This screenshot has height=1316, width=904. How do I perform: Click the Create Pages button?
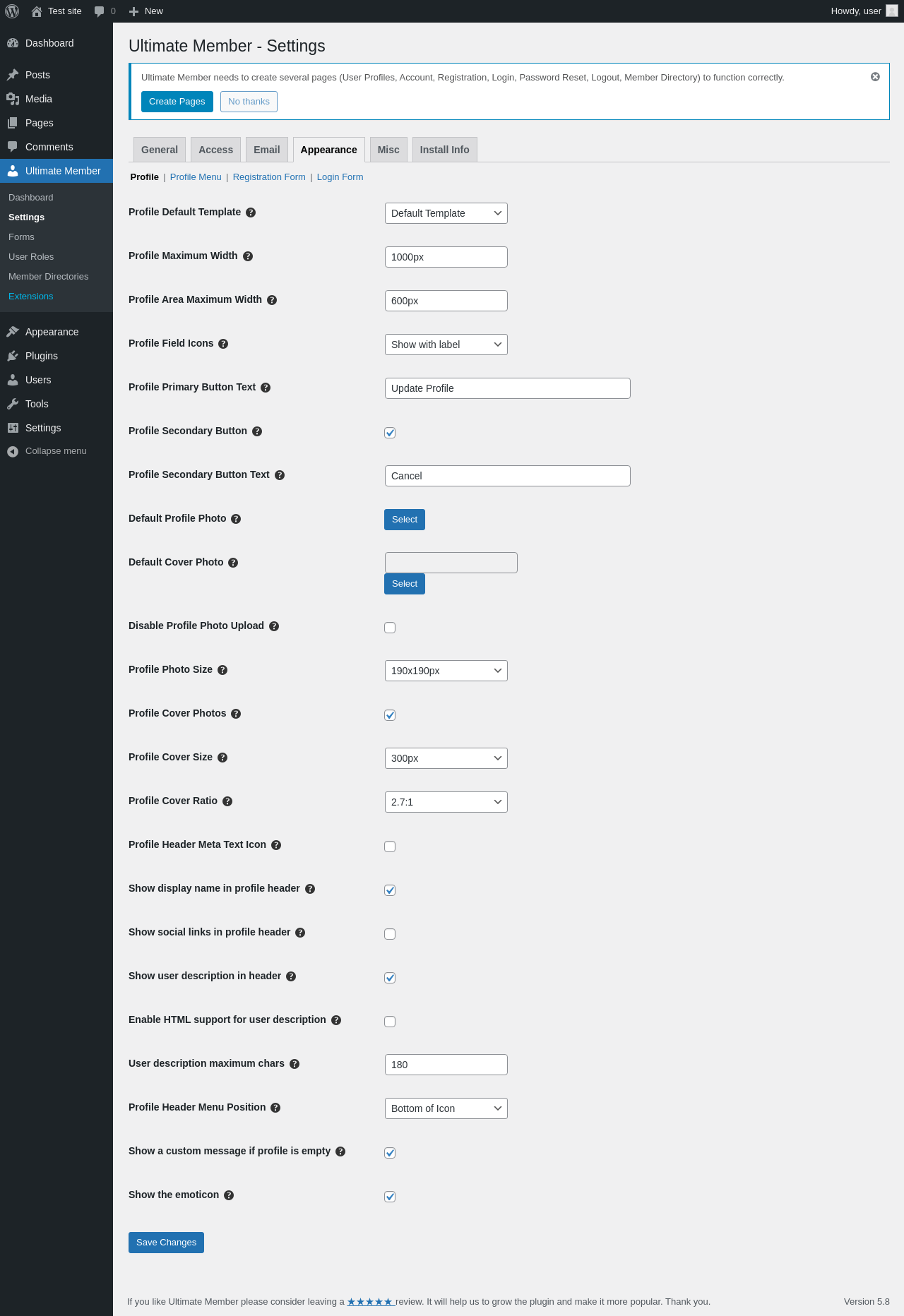pos(177,102)
